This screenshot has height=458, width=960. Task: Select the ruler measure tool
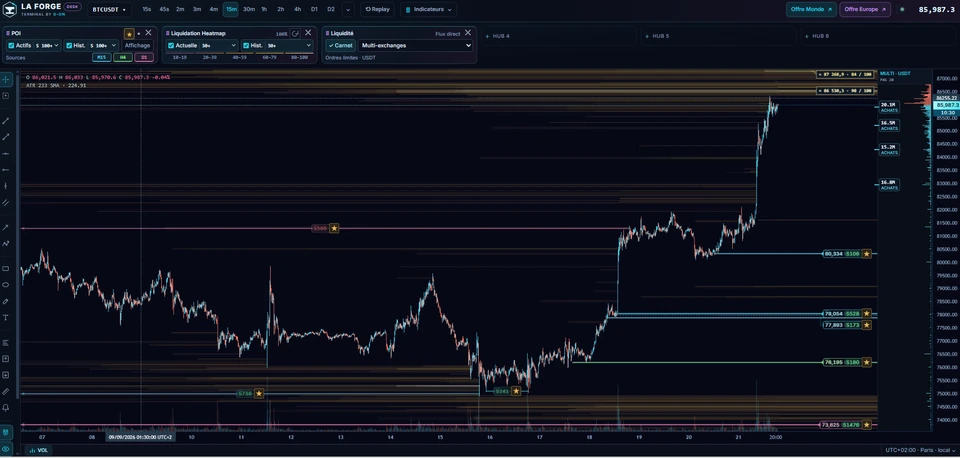6,391
